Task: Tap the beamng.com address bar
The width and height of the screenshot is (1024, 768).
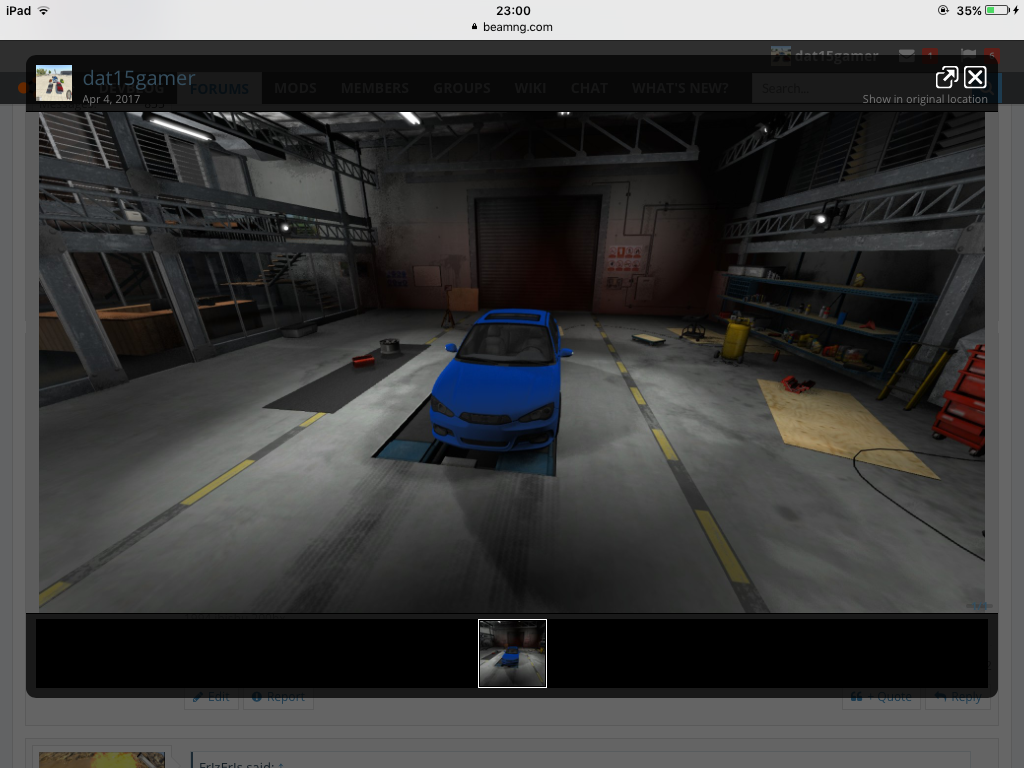Action: (512, 27)
